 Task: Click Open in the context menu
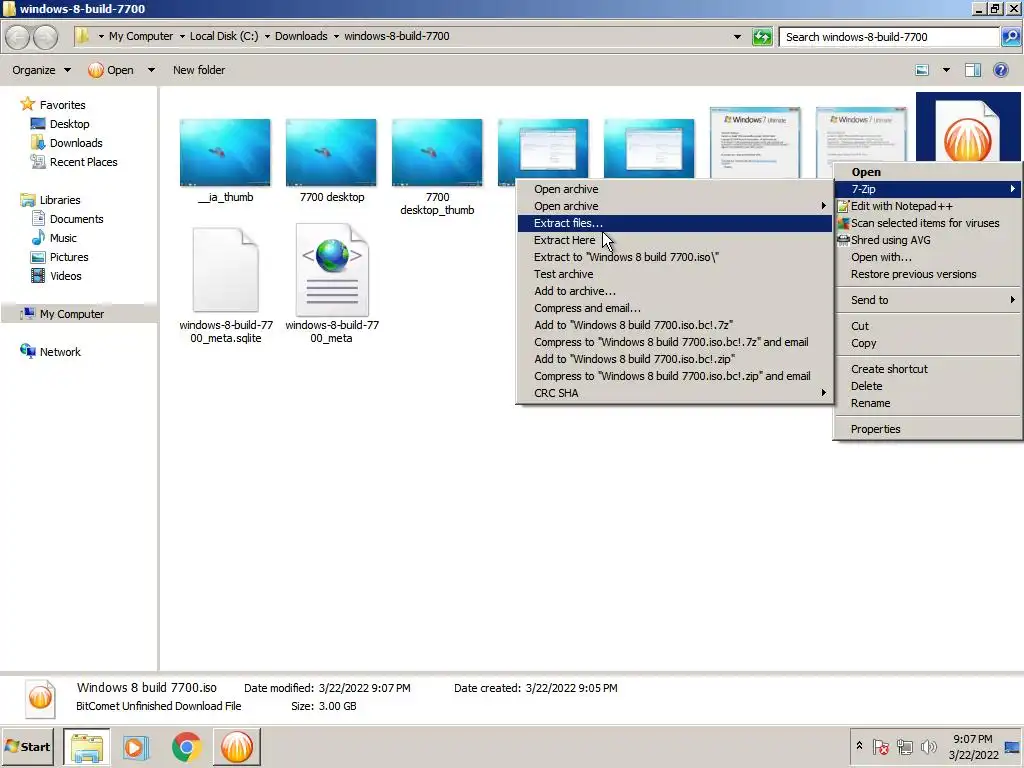pyautogui.click(x=928, y=172)
